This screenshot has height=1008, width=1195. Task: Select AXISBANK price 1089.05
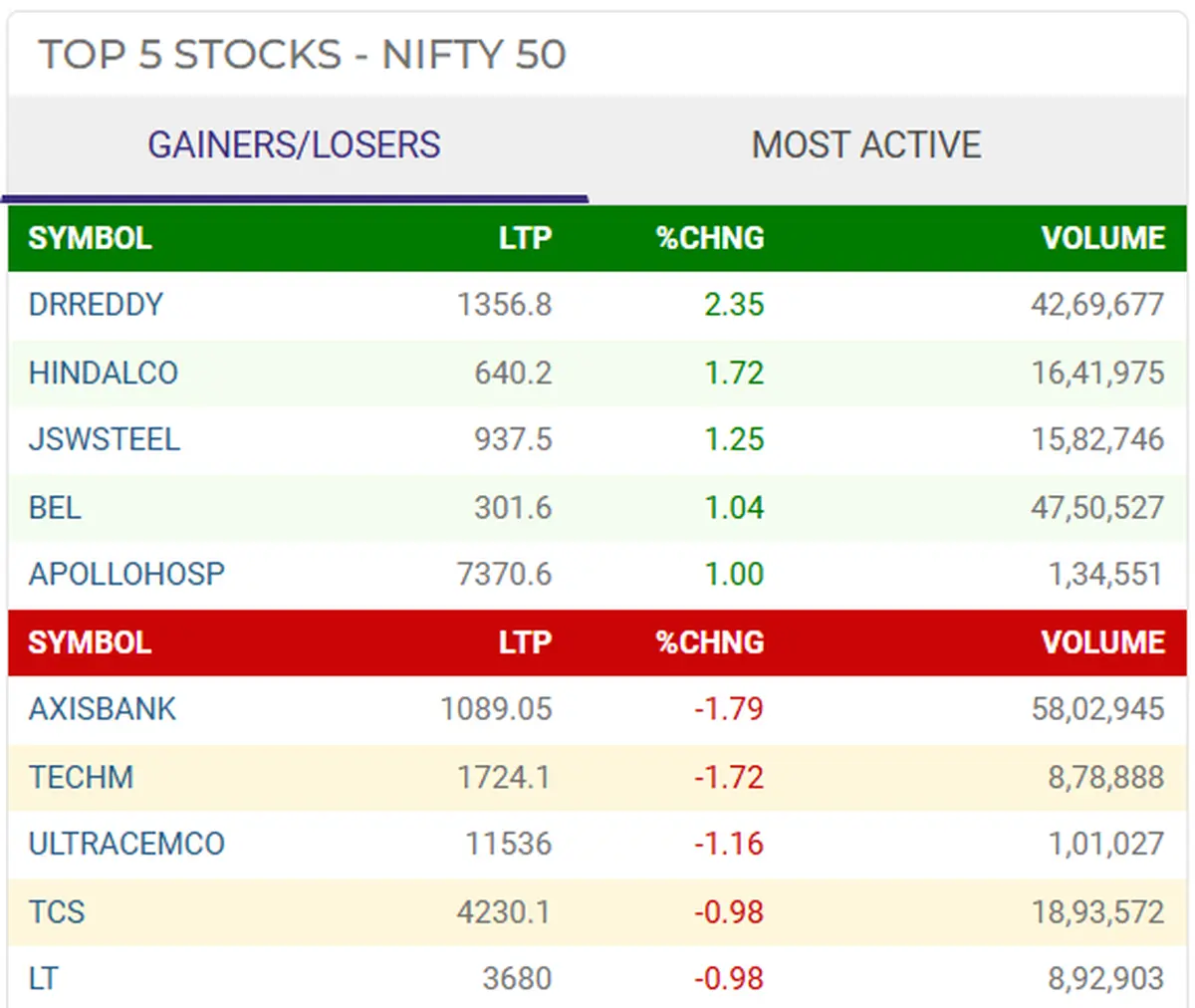(496, 709)
